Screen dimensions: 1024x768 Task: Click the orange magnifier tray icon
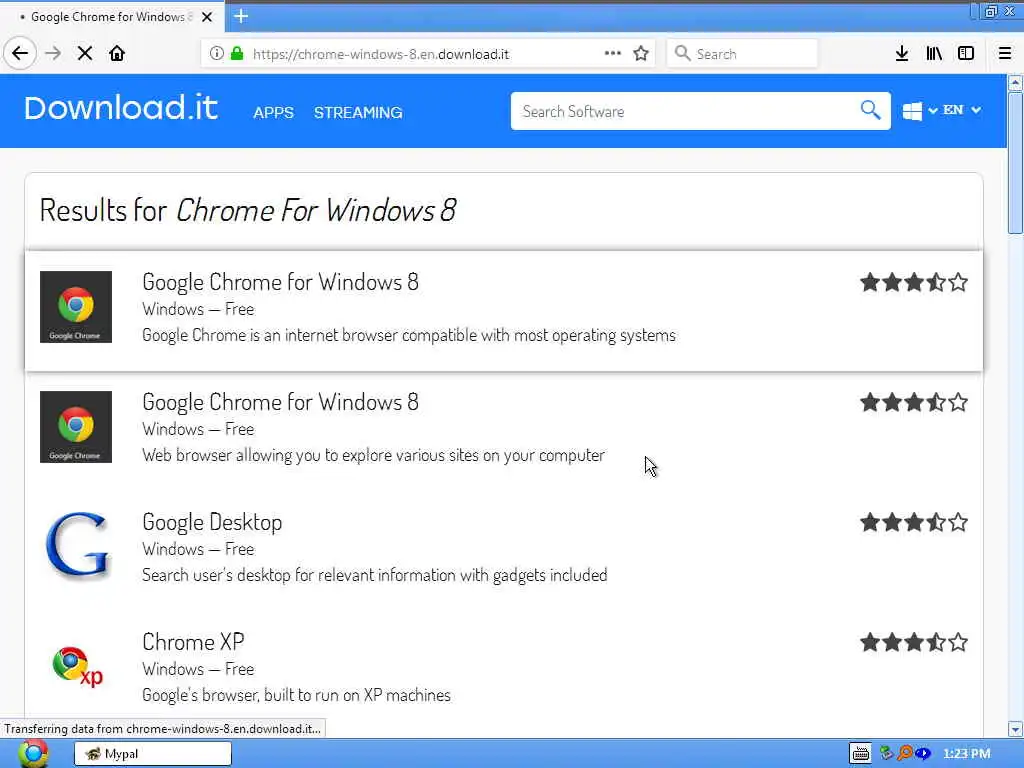pyautogui.click(x=905, y=754)
